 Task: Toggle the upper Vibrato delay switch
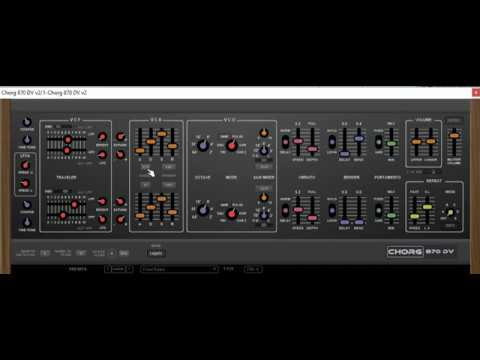tap(285, 142)
